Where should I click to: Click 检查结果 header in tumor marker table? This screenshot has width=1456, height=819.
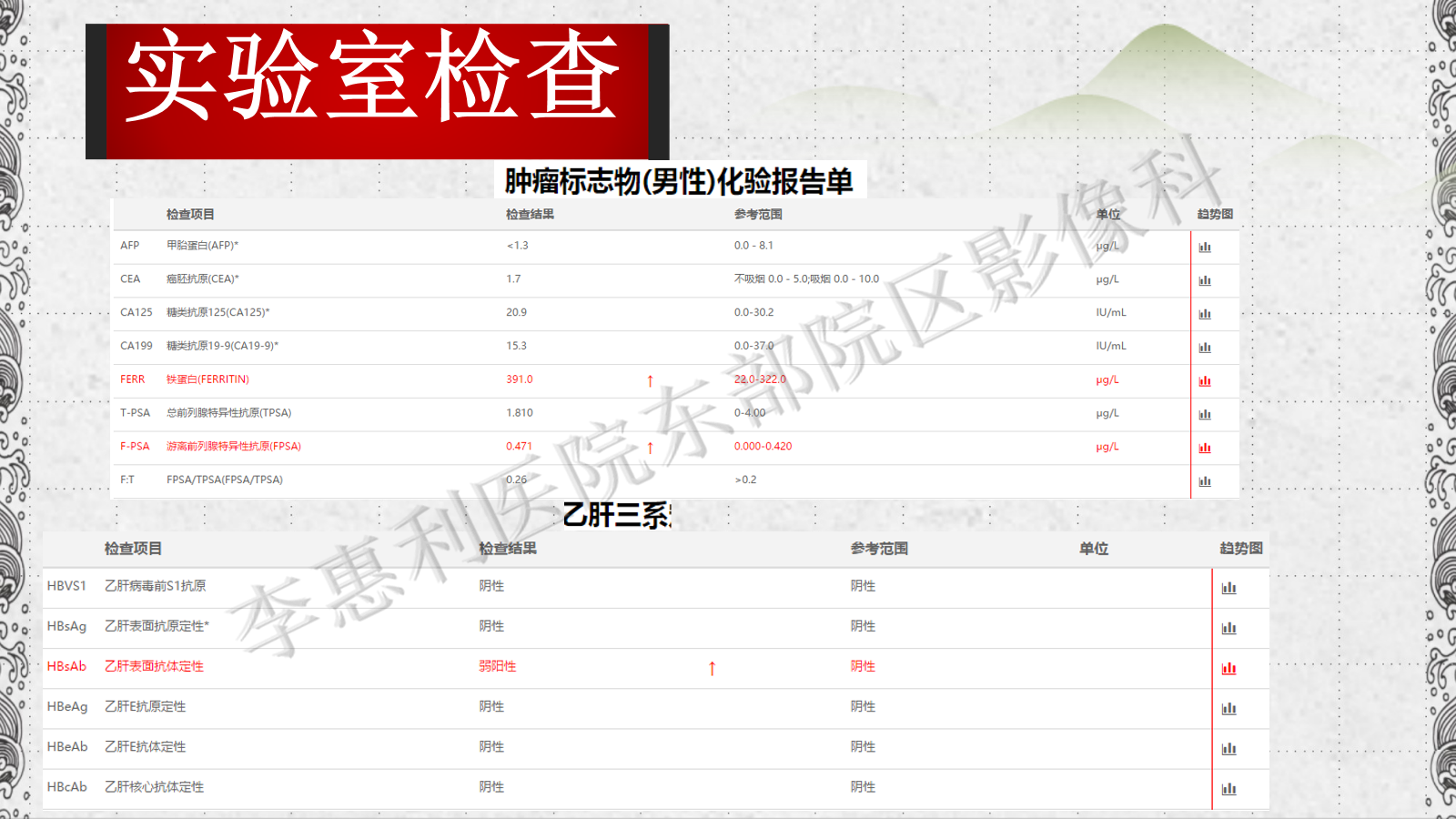coord(530,214)
